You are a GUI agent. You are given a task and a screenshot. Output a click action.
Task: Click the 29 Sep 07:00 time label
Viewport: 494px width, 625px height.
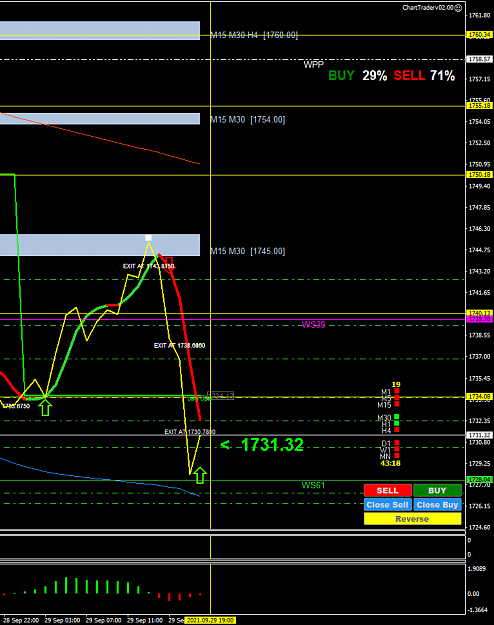tap(104, 620)
